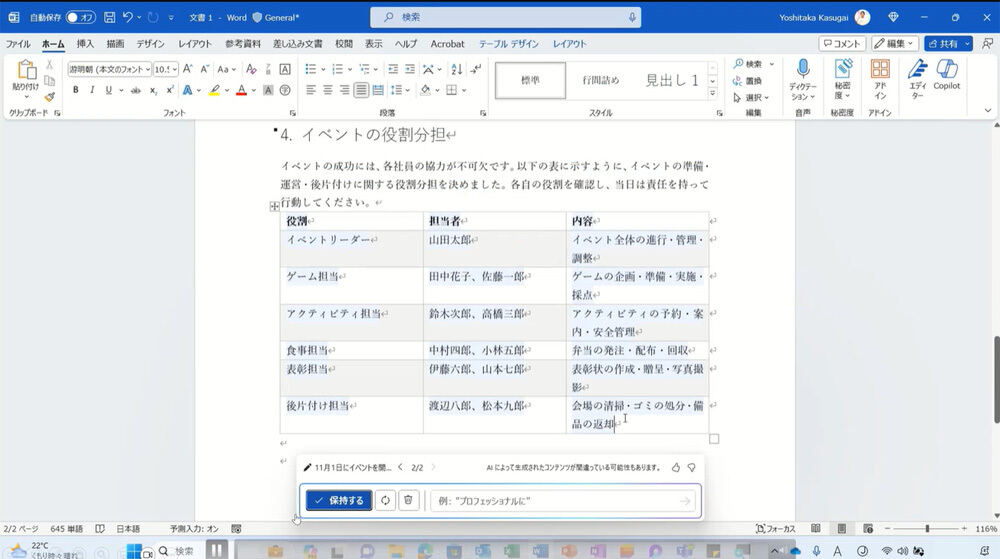This screenshot has height=559, width=1000.
Task: Open the 選択 dropdown
Action: [x=751, y=98]
